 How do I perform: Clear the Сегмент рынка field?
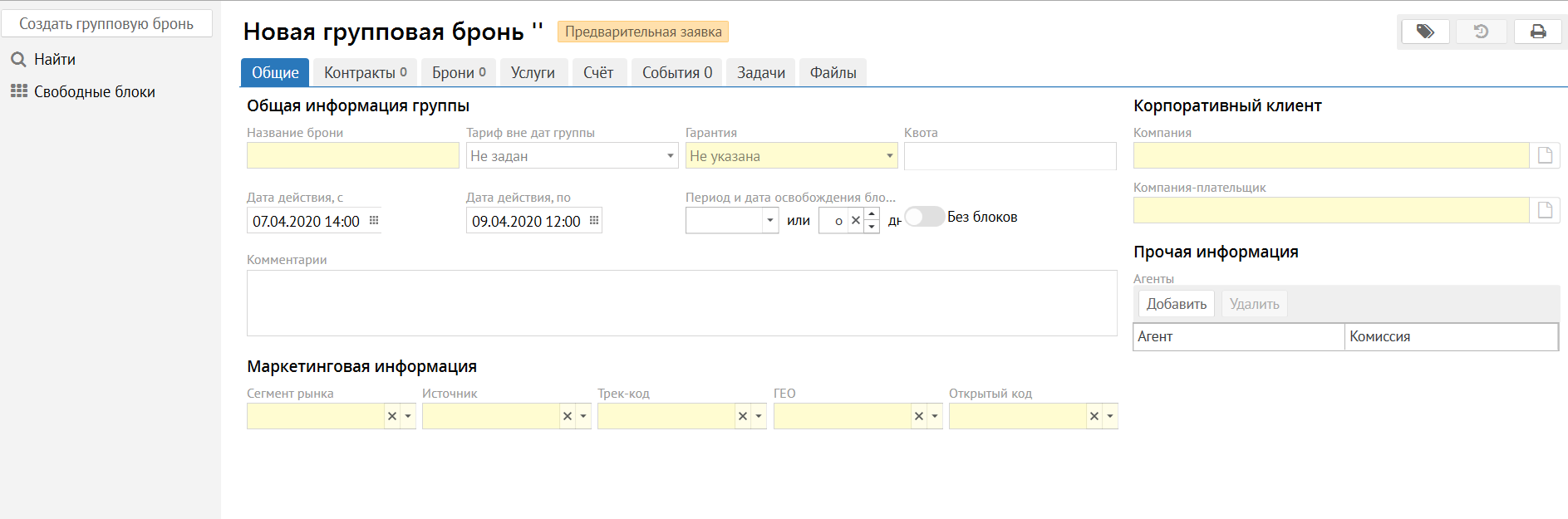coord(392,416)
